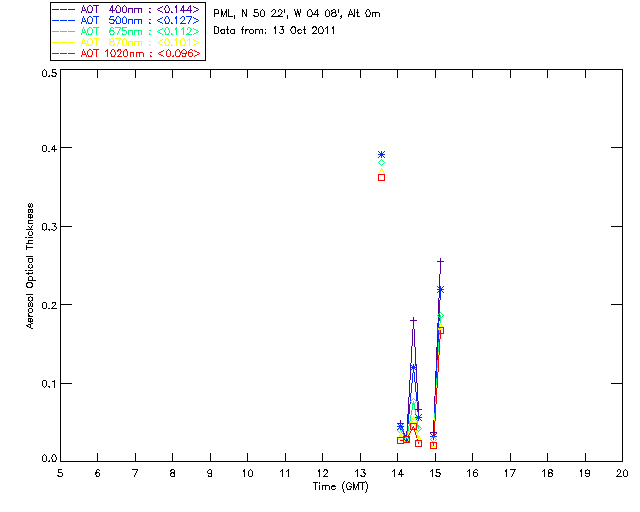
Task: Click the legend entry AOT 1020nm <0.096>
Action: (x=127, y=53)
